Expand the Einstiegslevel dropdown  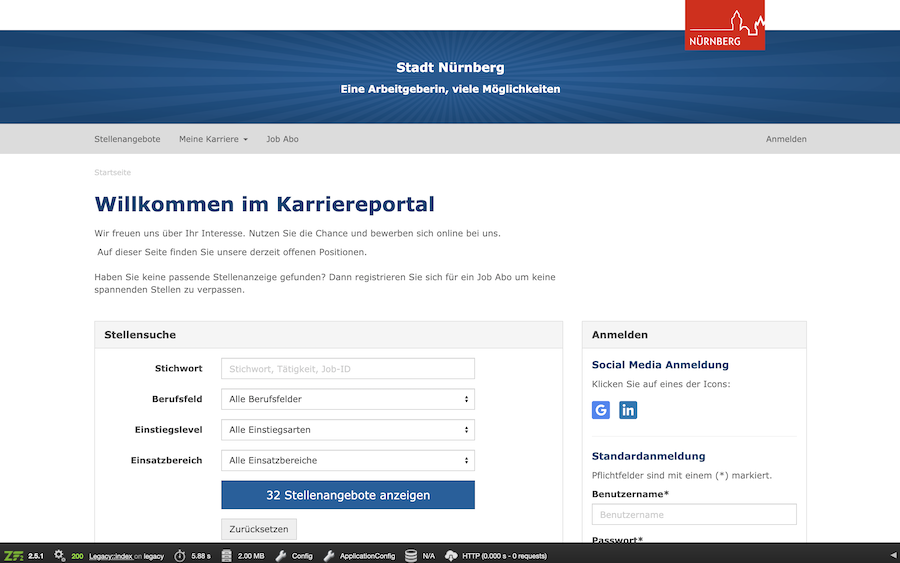347,430
